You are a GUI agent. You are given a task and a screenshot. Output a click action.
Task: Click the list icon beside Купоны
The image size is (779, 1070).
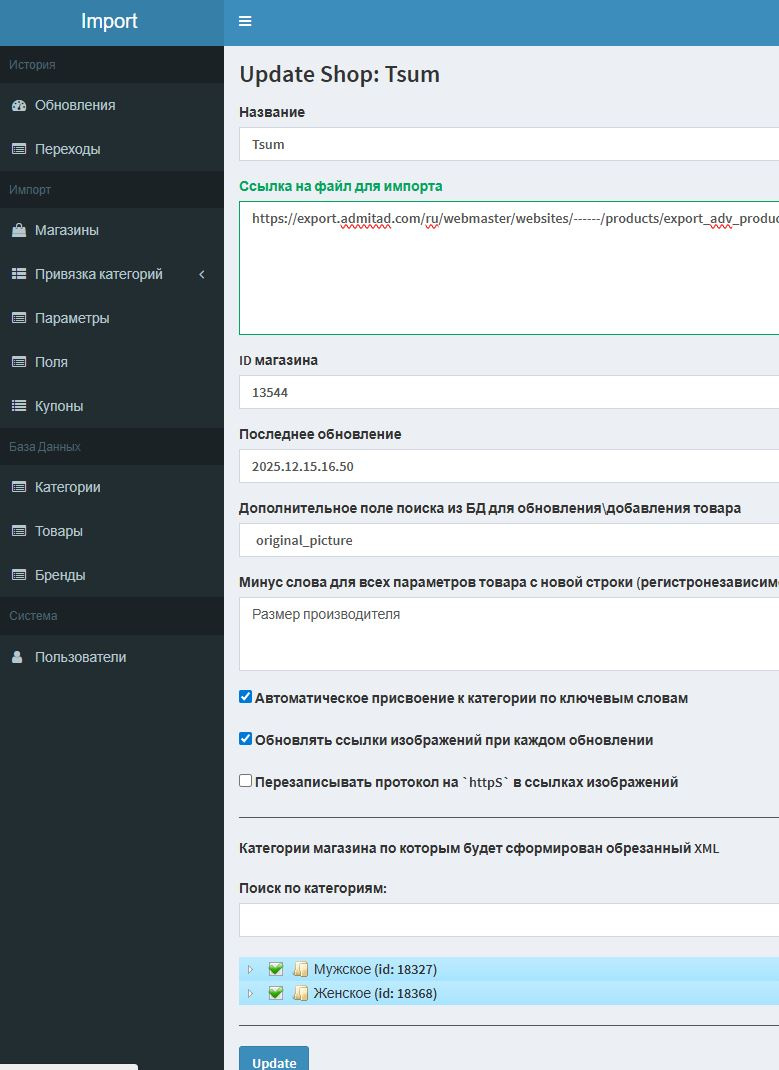pos(18,406)
